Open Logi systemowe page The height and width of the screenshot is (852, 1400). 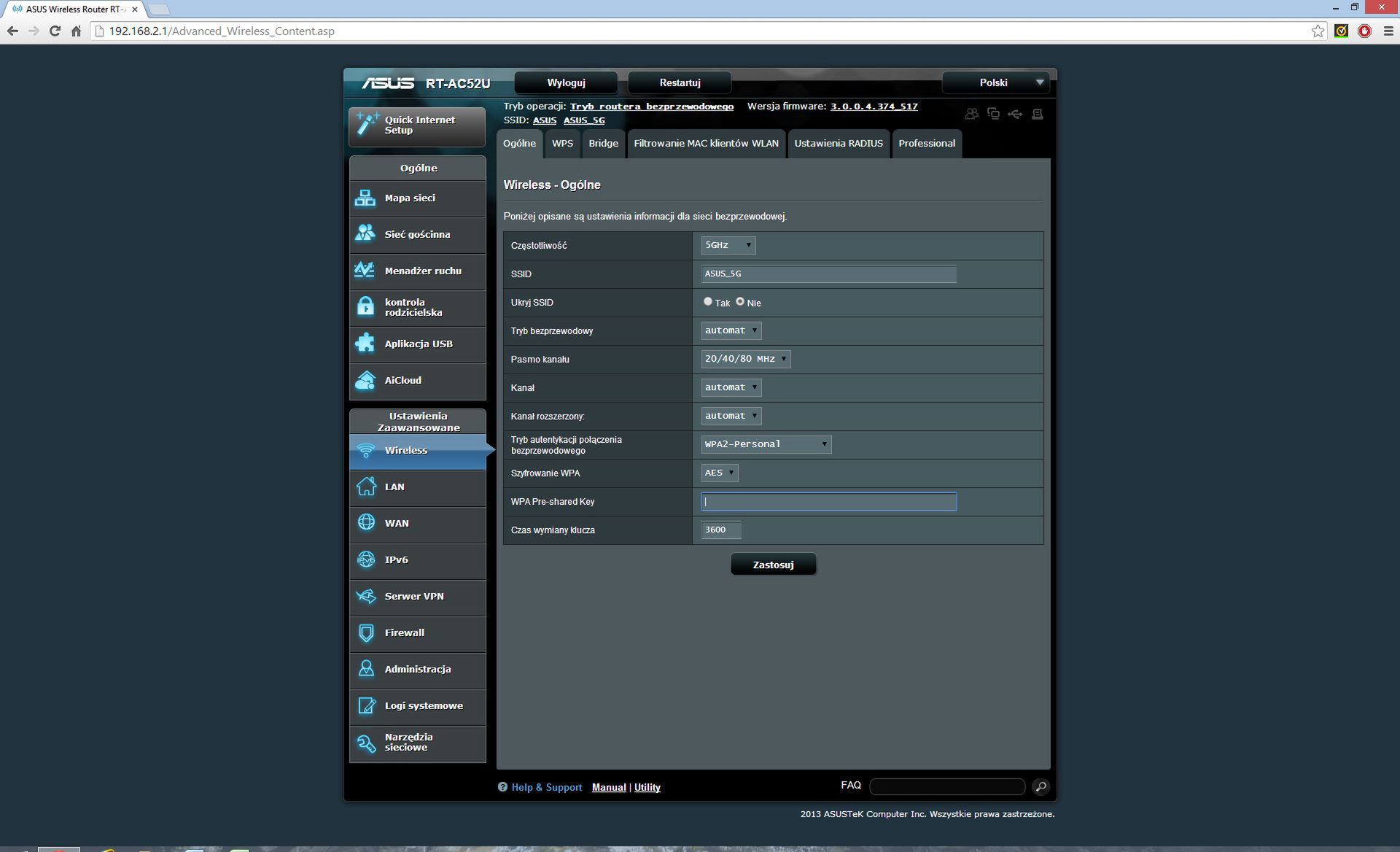pos(417,706)
